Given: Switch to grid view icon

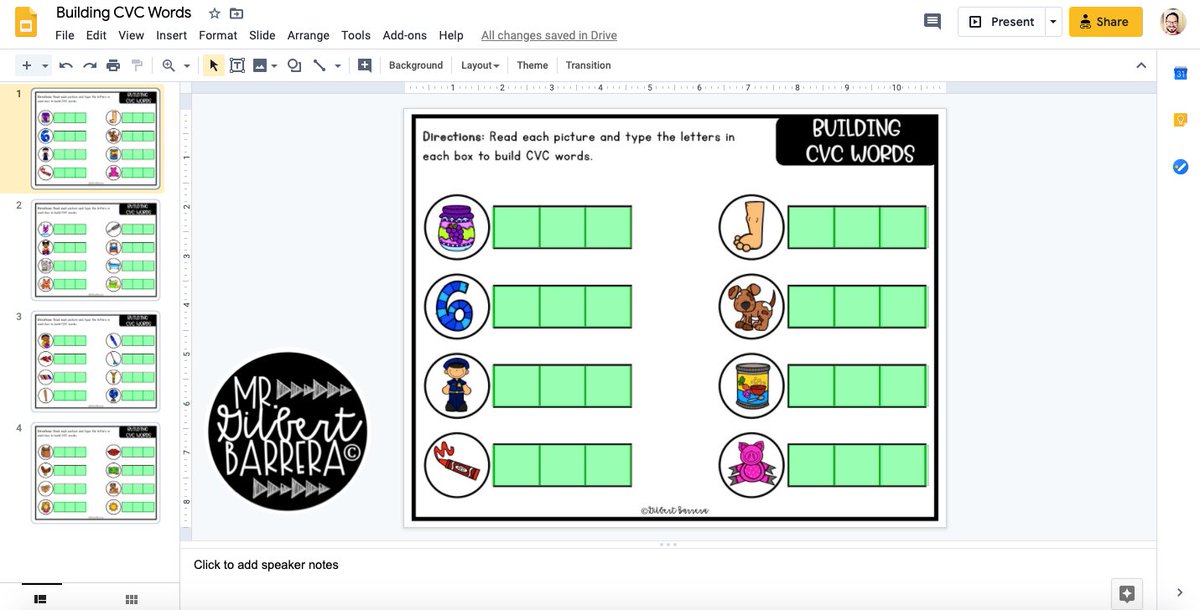Looking at the screenshot, I should pyautogui.click(x=131, y=599).
